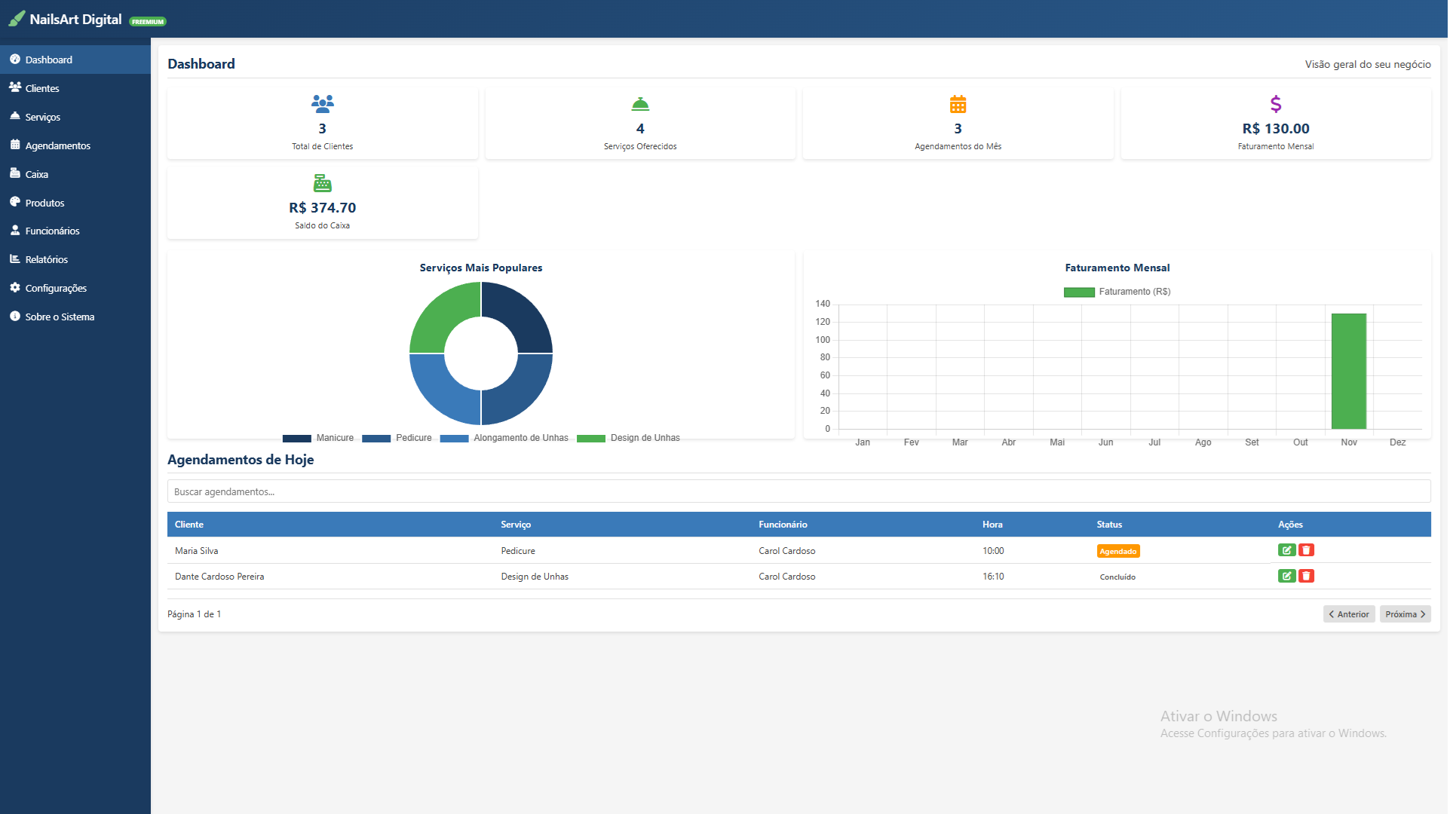Open Clientes in the sidebar

point(42,88)
